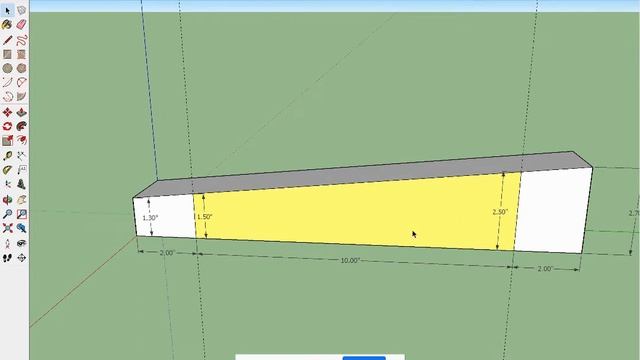The image size is (640, 360).
Task: Choose the Zoom Window tool
Action: click(x=22, y=214)
